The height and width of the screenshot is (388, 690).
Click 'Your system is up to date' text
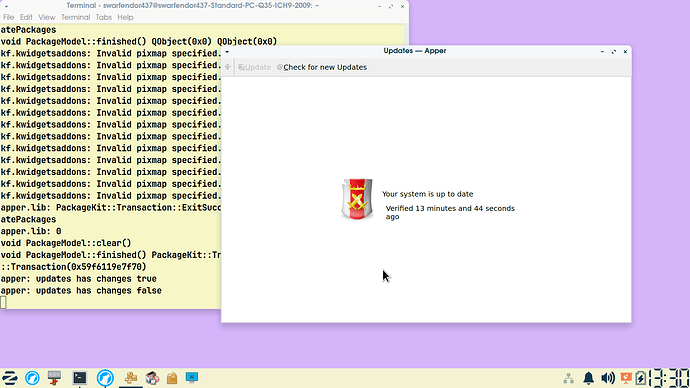427,194
